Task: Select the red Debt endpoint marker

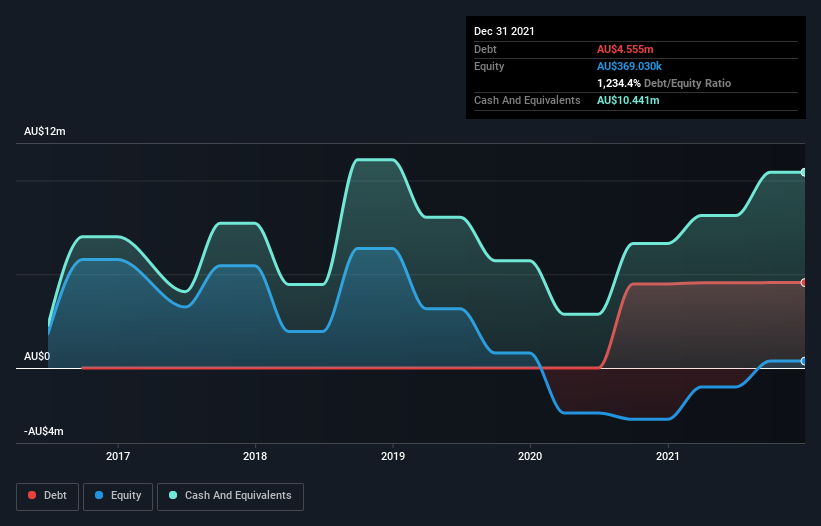Action: click(x=804, y=283)
